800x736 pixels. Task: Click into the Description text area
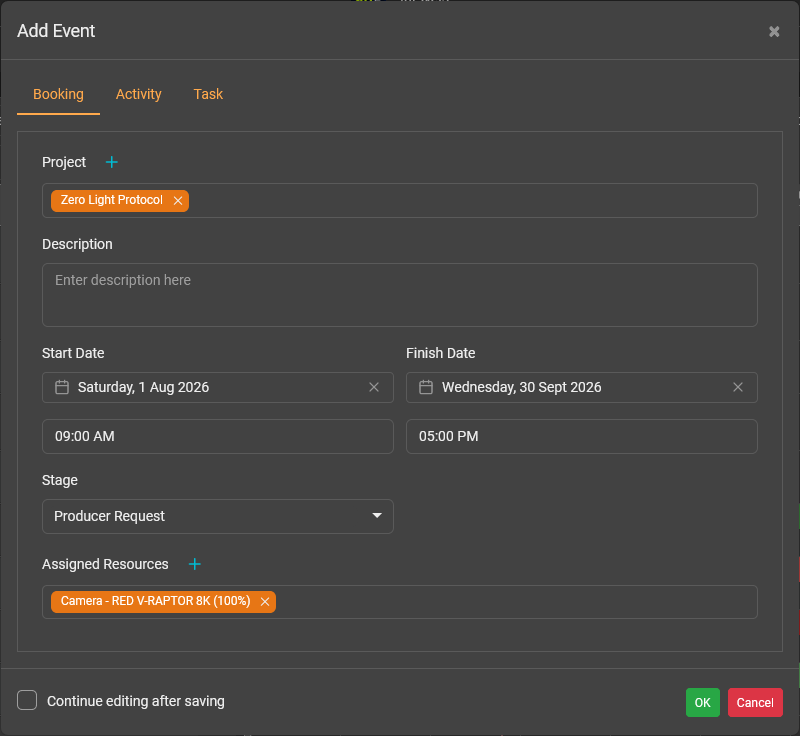[x=399, y=295]
